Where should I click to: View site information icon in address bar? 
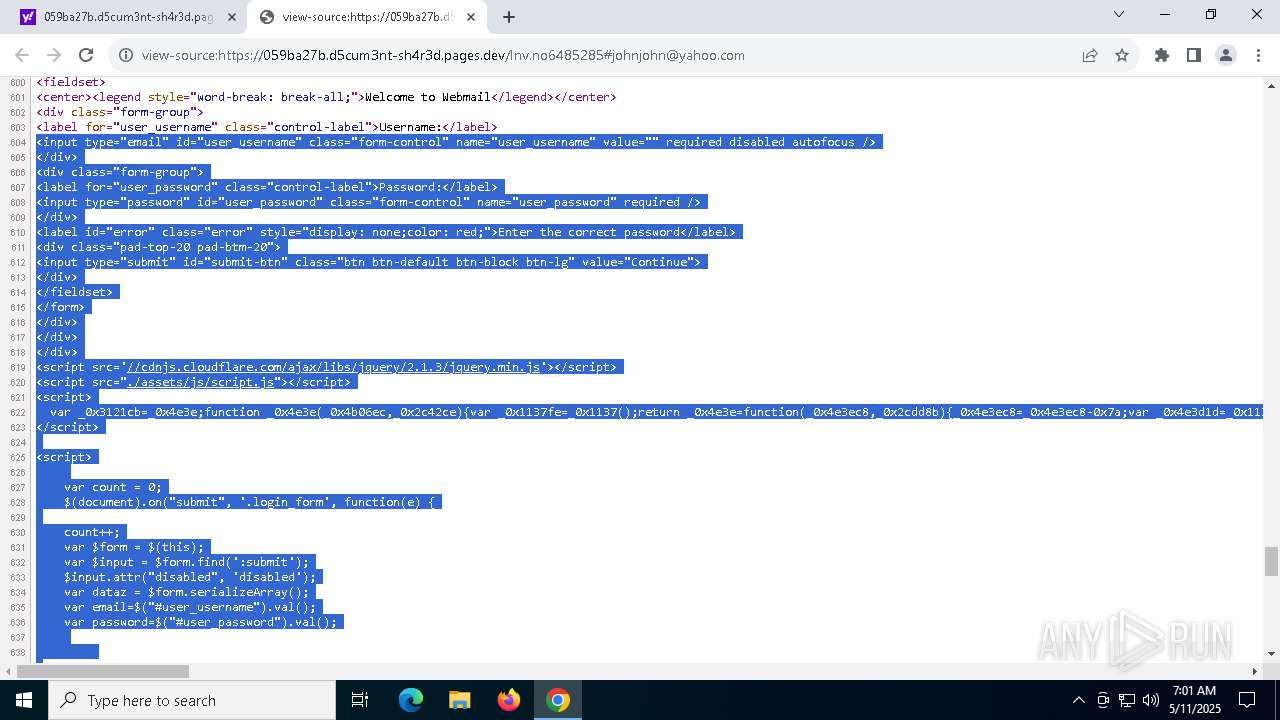pyautogui.click(x=126, y=55)
